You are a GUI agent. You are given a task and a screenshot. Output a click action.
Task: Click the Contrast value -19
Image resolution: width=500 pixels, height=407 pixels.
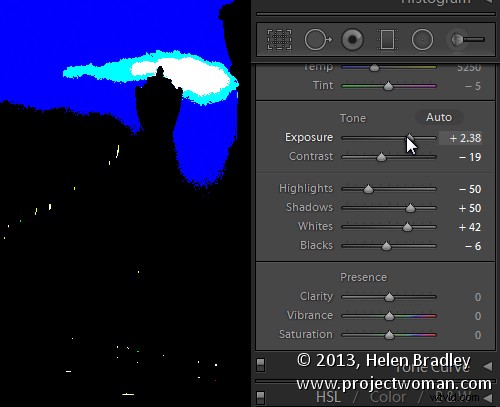click(470, 157)
